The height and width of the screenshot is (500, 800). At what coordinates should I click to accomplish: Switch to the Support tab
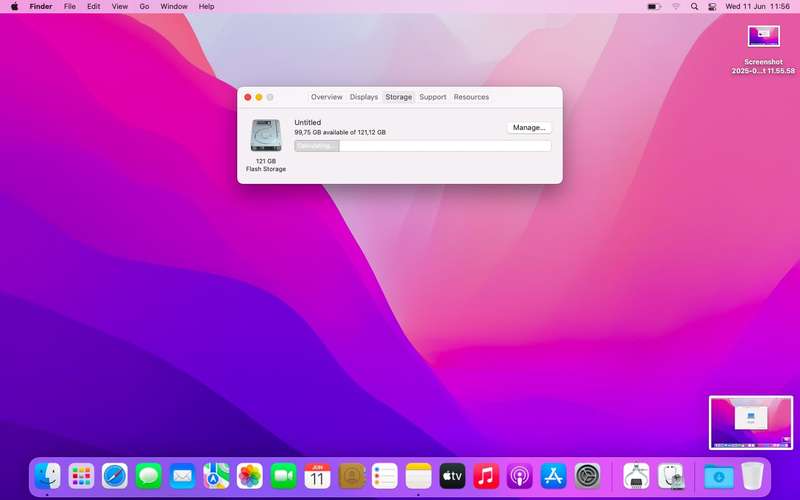433,97
